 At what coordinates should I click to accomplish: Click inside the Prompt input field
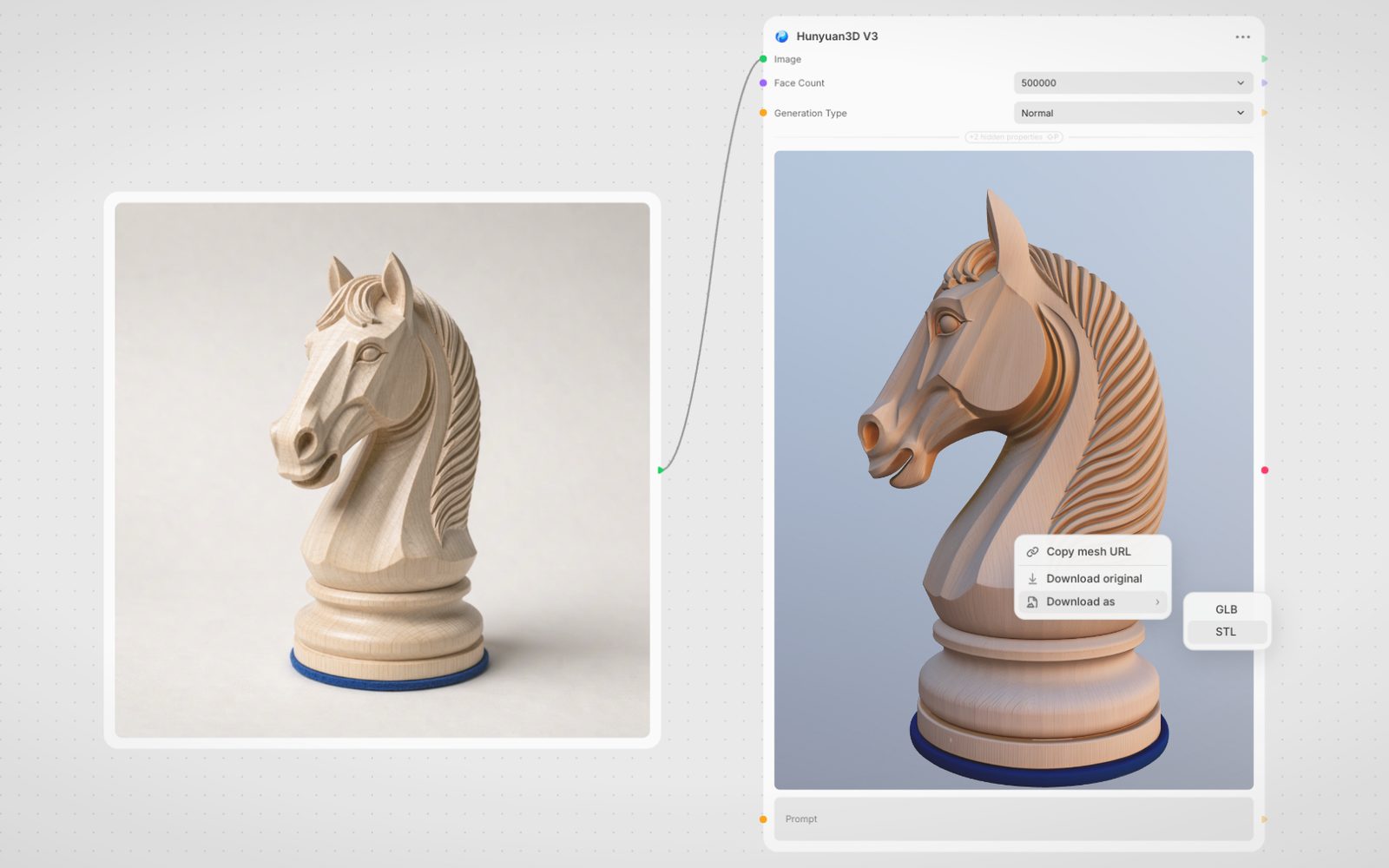pos(1013,819)
